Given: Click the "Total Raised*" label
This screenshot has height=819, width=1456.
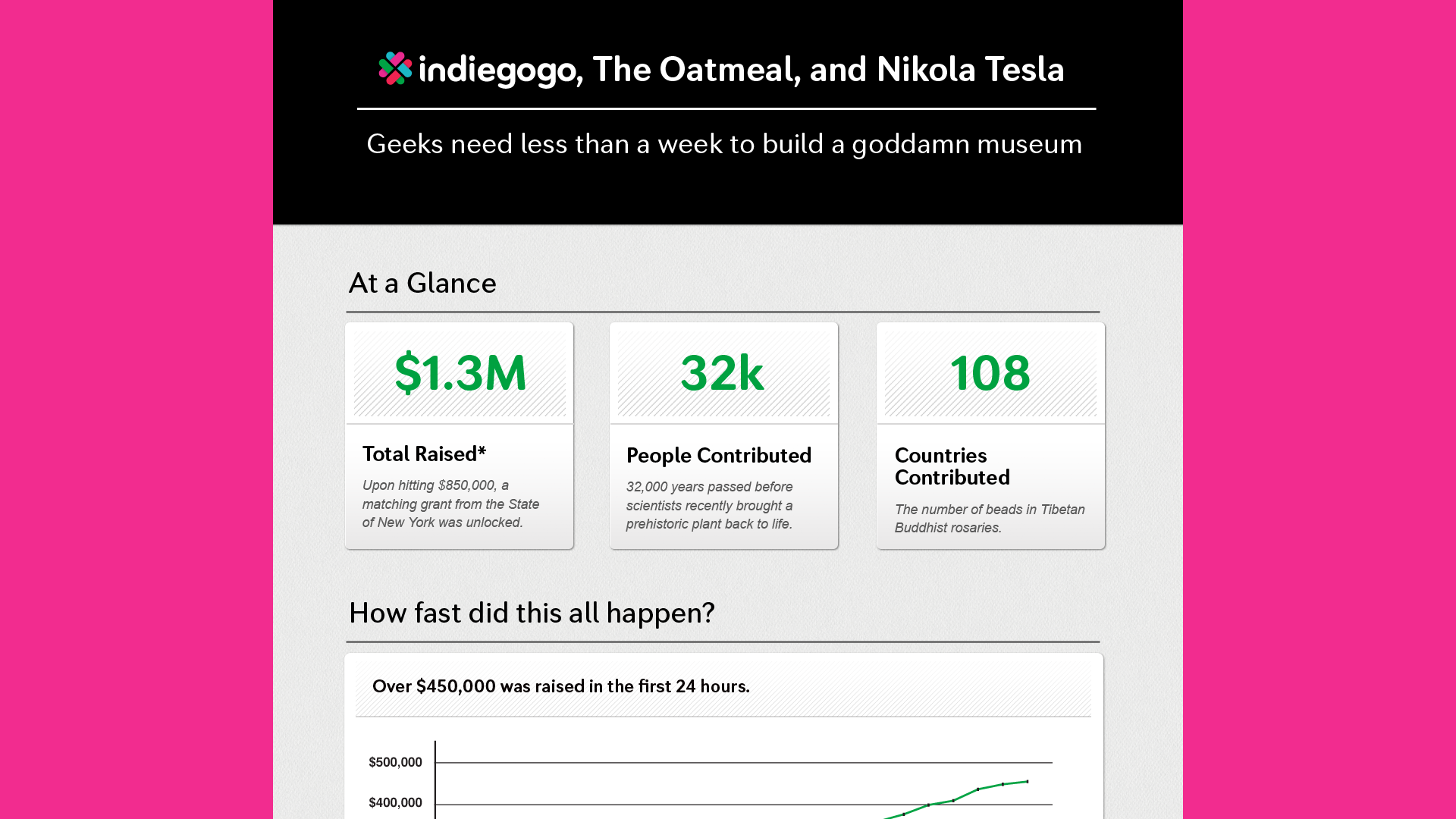Looking at the screenshot, I should pyautogui.click(x=424, y=453).
